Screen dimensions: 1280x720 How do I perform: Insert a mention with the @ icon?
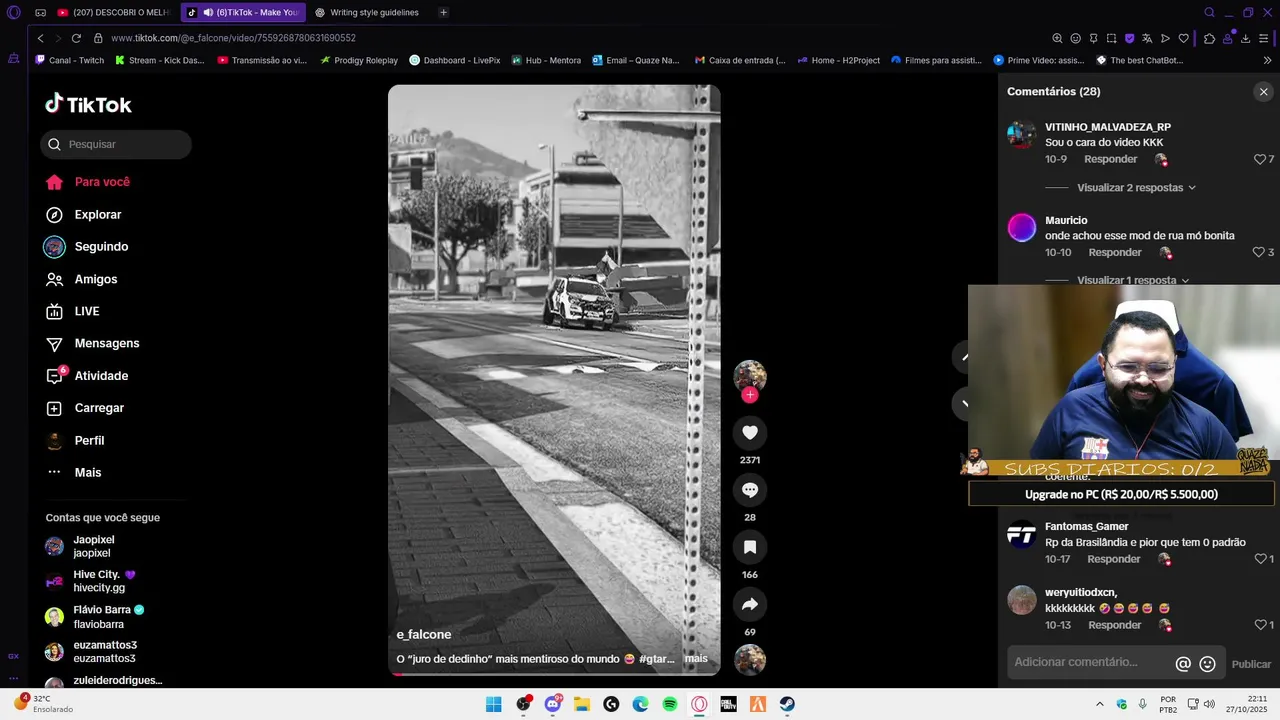point(1183,664)
